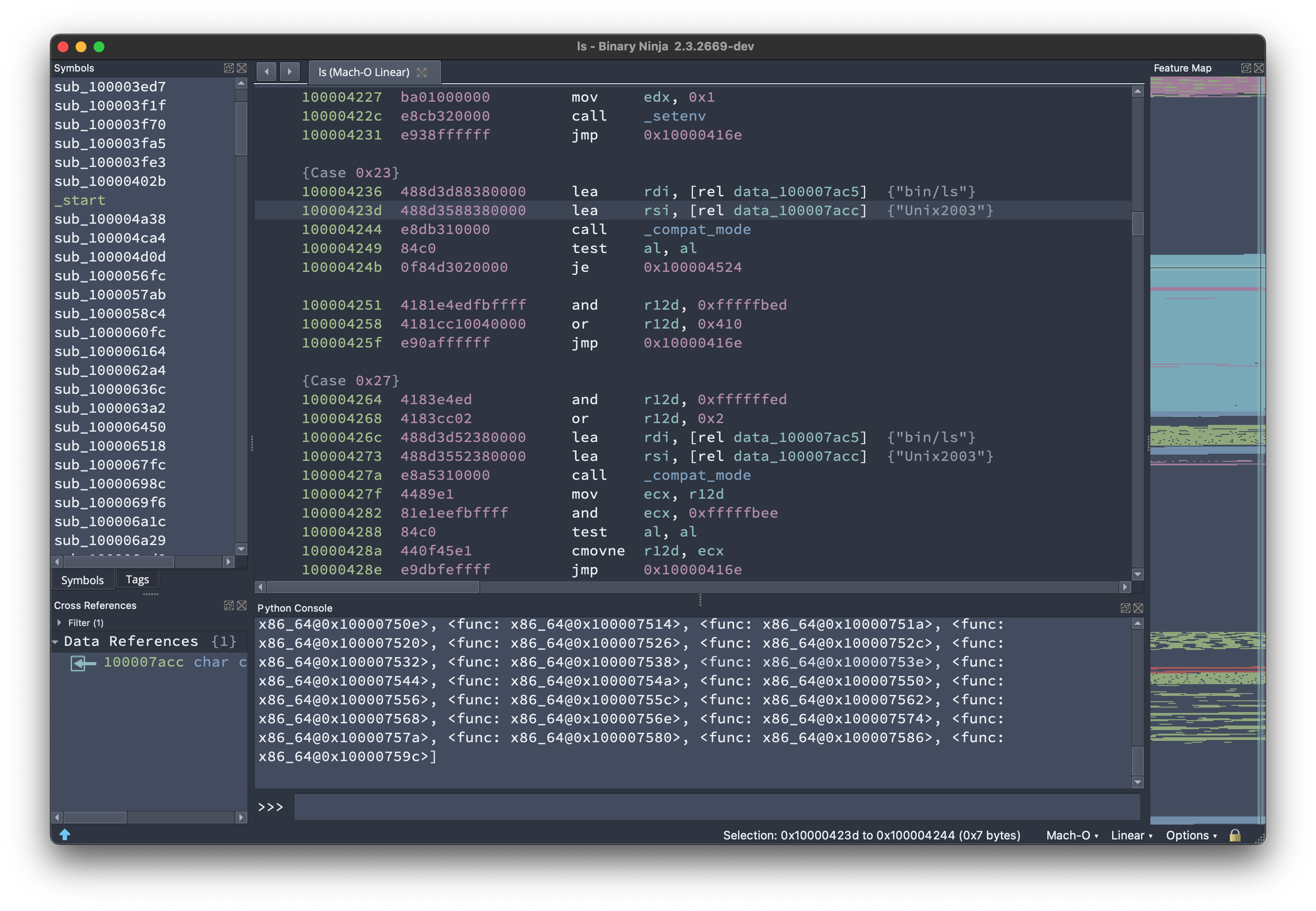Close the ls (Mach-O Linear) tab
The image size is (1316, 911).
[x=422, y=72]
